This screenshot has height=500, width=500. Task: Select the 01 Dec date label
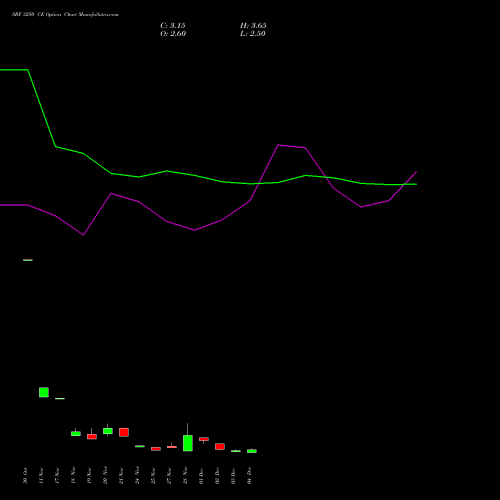point(201,476)
